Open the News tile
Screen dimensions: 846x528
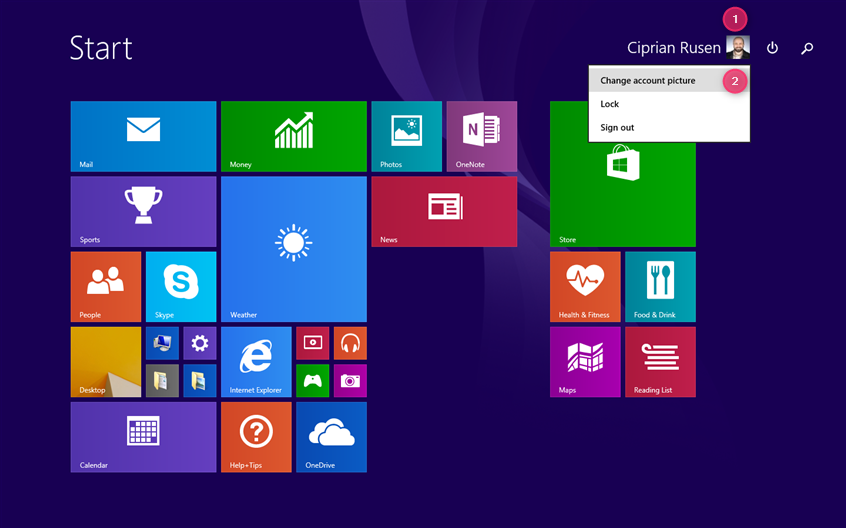[444, 211]
